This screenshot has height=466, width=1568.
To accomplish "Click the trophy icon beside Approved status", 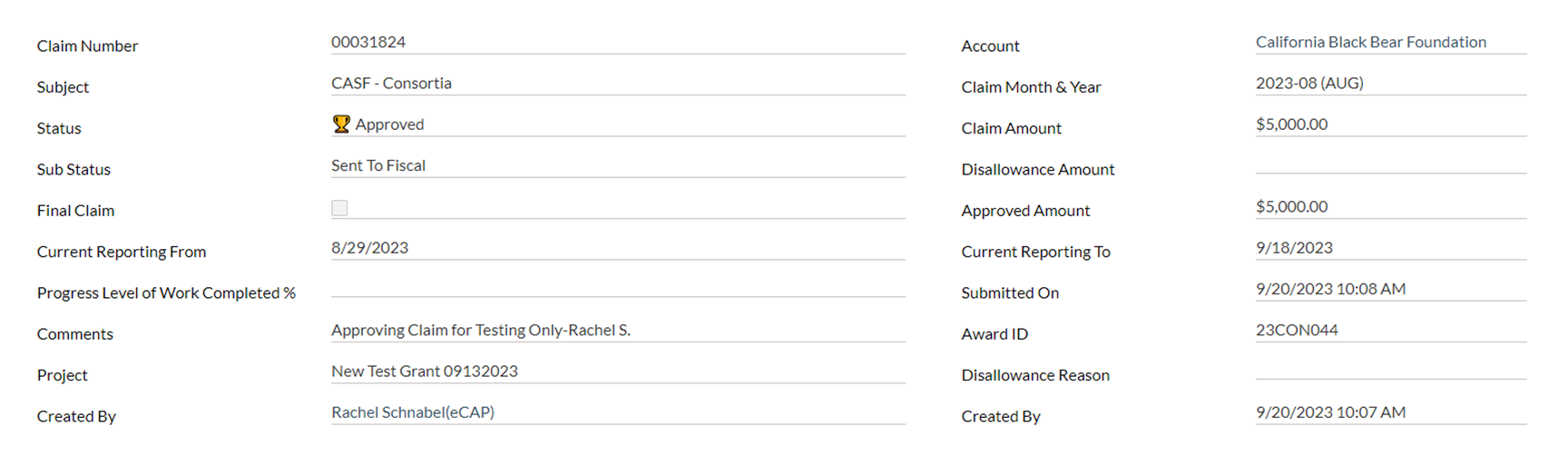I will coord(341,124).
